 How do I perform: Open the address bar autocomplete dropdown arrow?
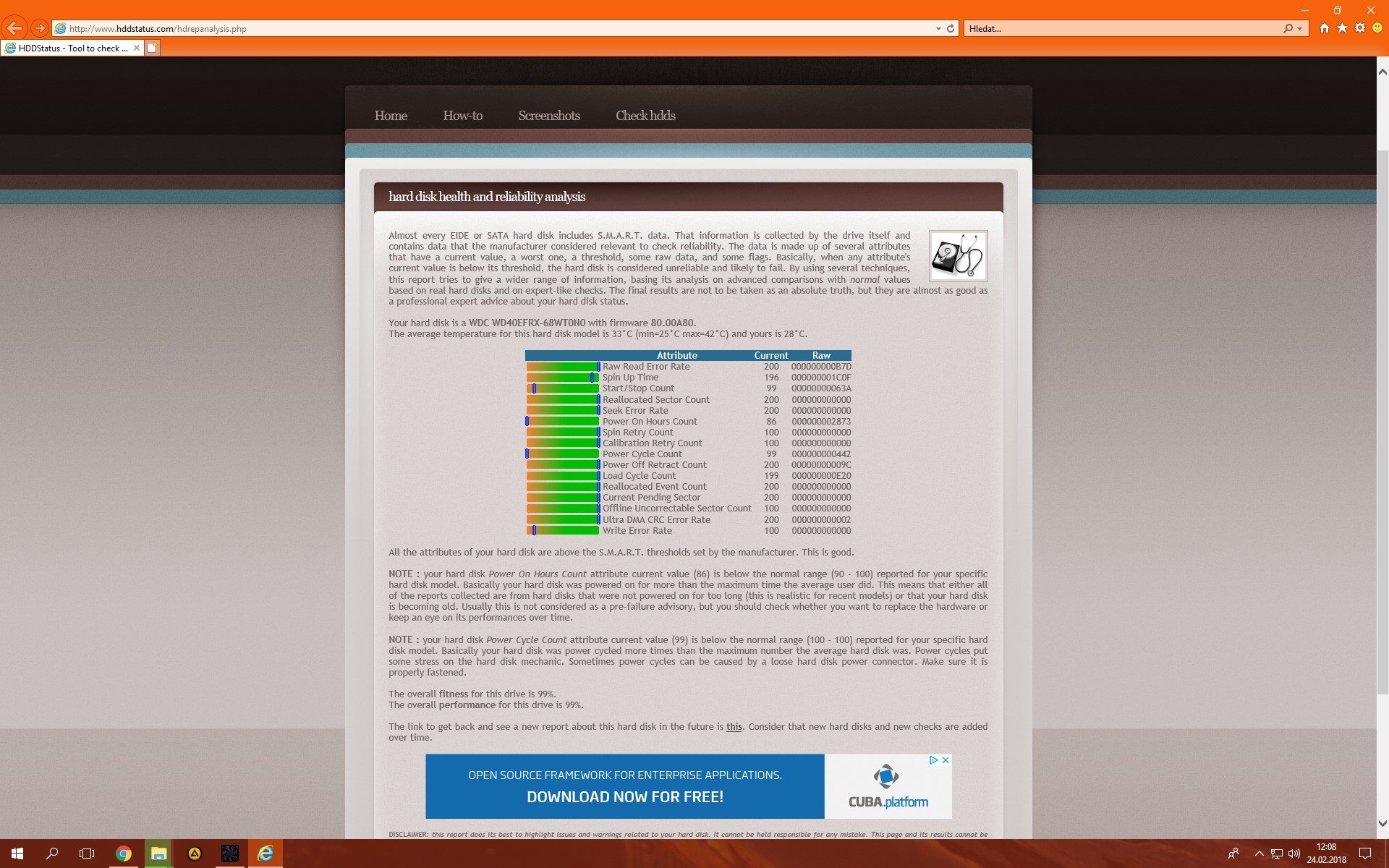coord(938,29)
